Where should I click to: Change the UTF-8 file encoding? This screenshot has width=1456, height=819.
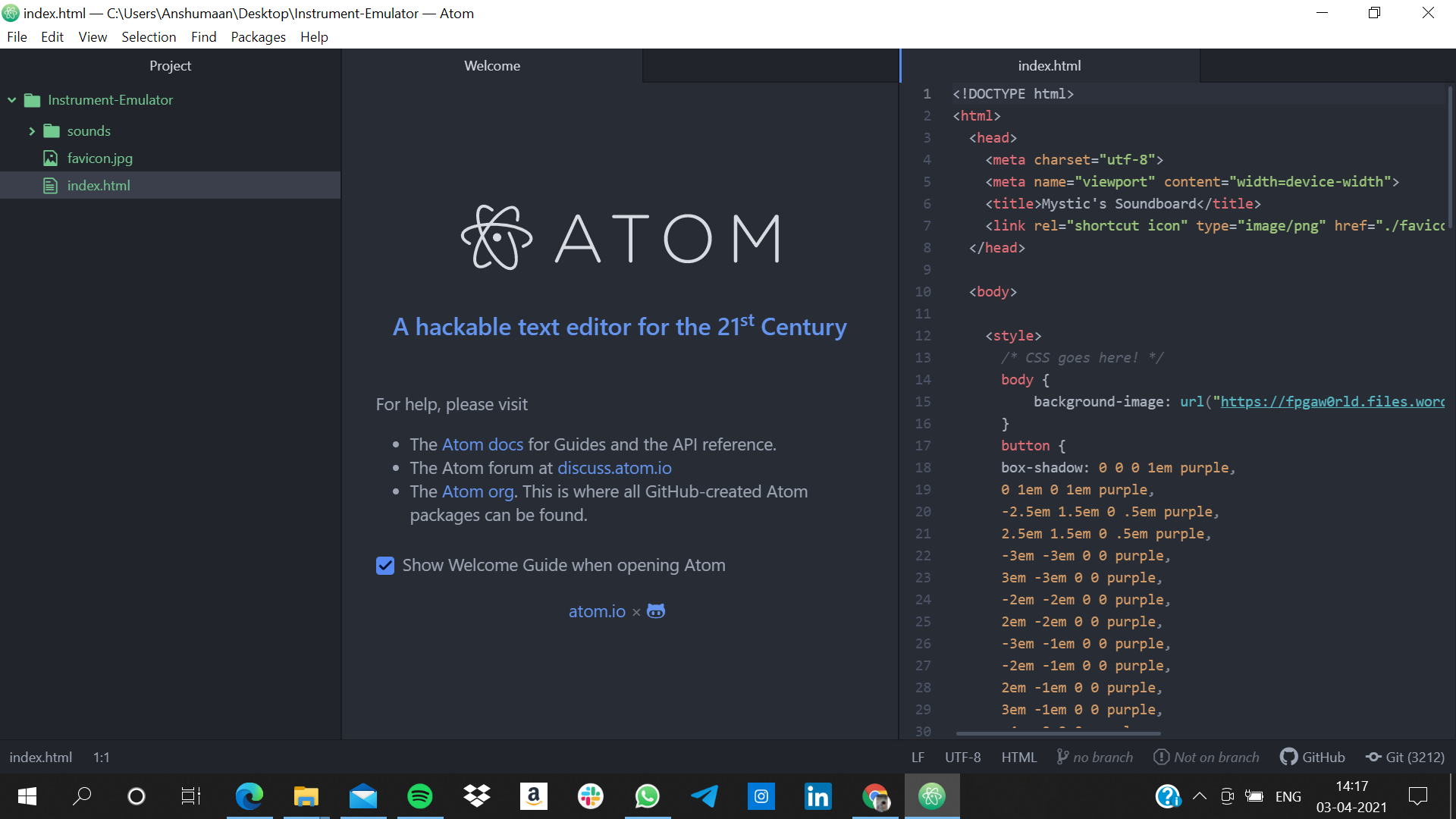pos(962,757)
